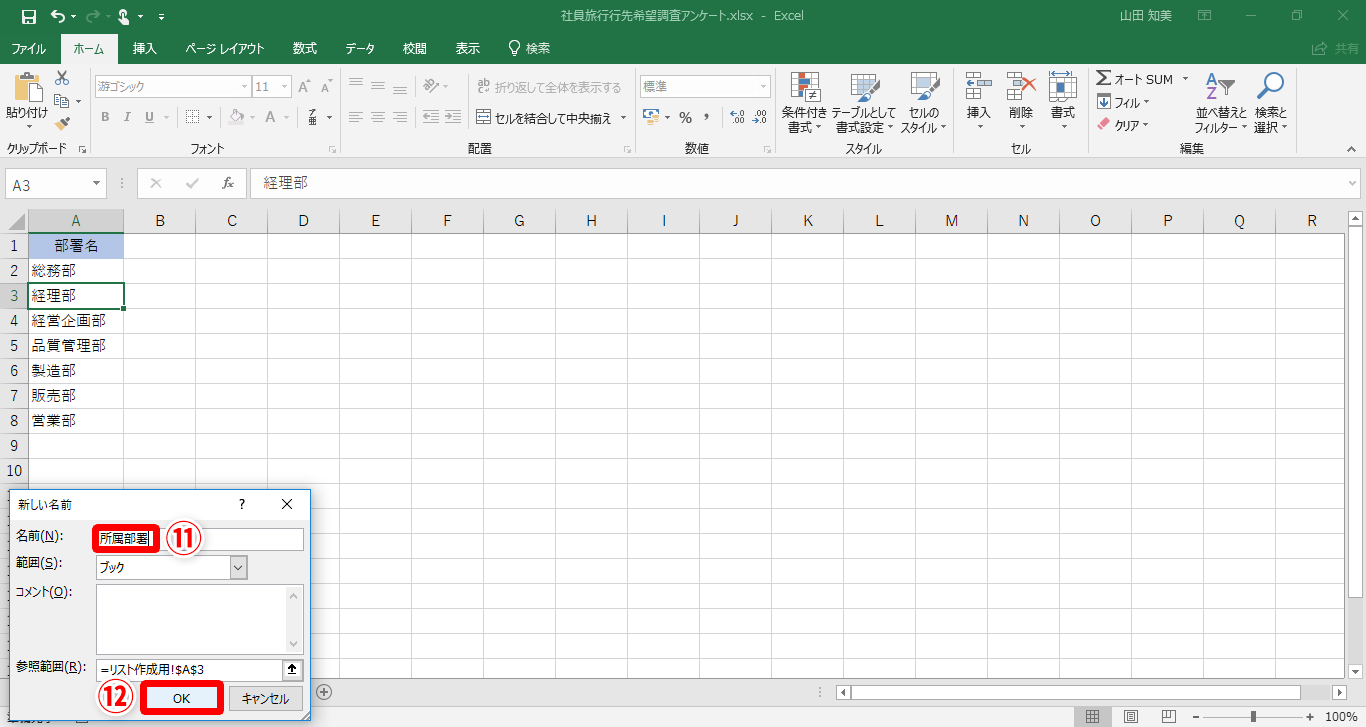The image size is (1366, 727).
Task: Open the font size 11 dropdown
Action: click(284, 87)
